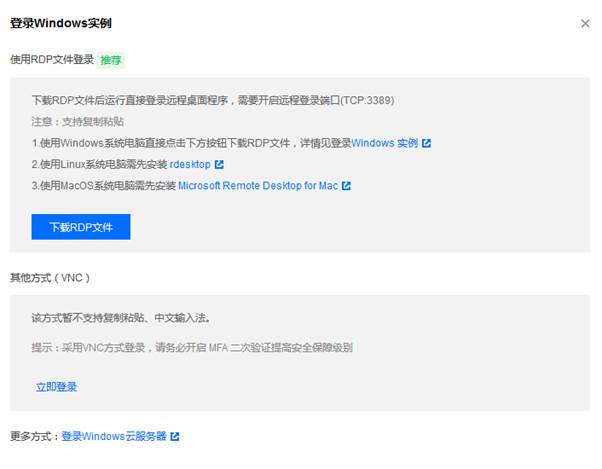Click the green 推荐 badge
This screenshot has height=469, width=602.
tap(112, 60)
